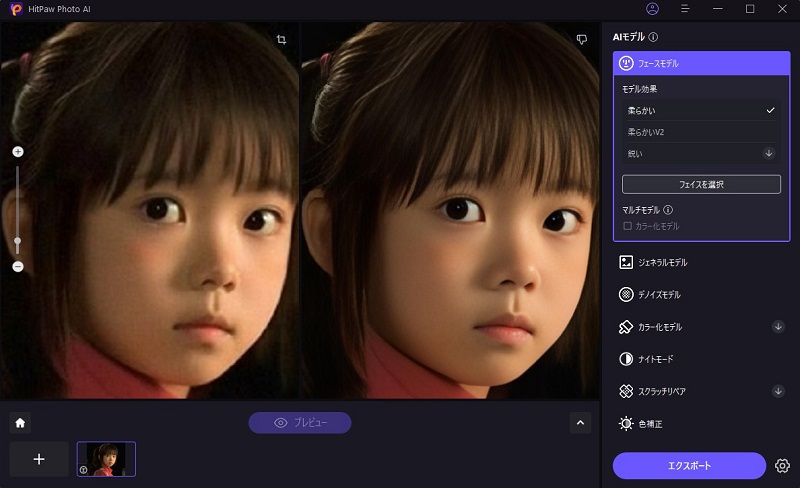Screen dimensions: 800x488
Task: Choose the 柔らかいV2 model effect
Action: point(700,132)
